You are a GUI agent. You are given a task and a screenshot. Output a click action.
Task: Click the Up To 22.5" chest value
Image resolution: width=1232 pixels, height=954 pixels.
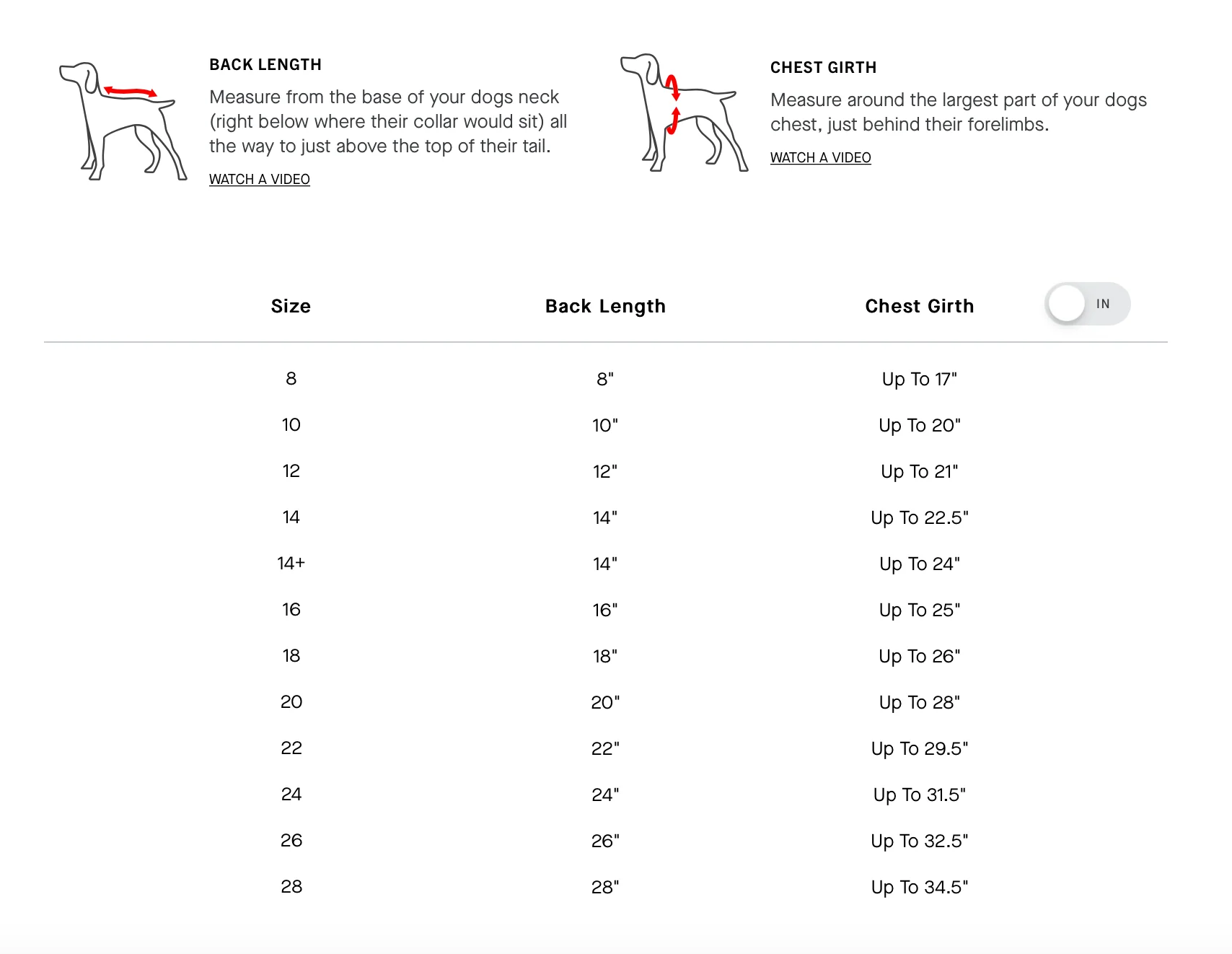tap(920, 517)
